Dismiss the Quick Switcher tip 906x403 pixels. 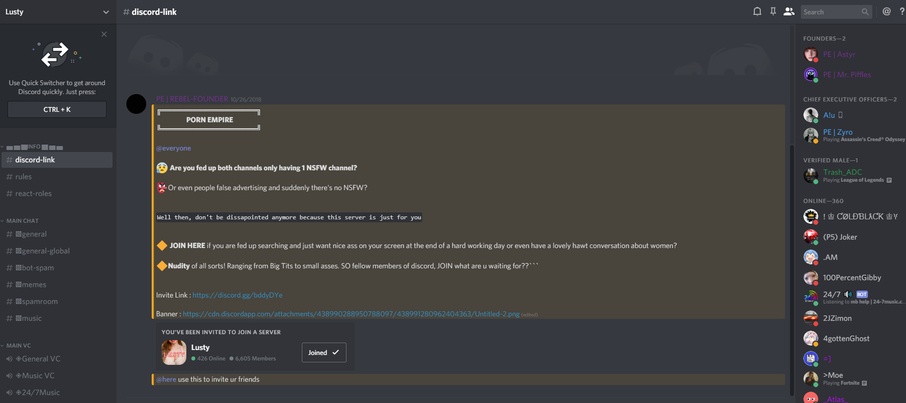tap(104, 34)
